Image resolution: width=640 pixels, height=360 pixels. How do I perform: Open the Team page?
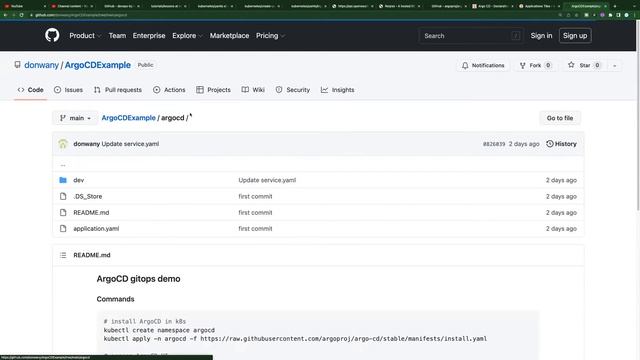click(117, 36)
